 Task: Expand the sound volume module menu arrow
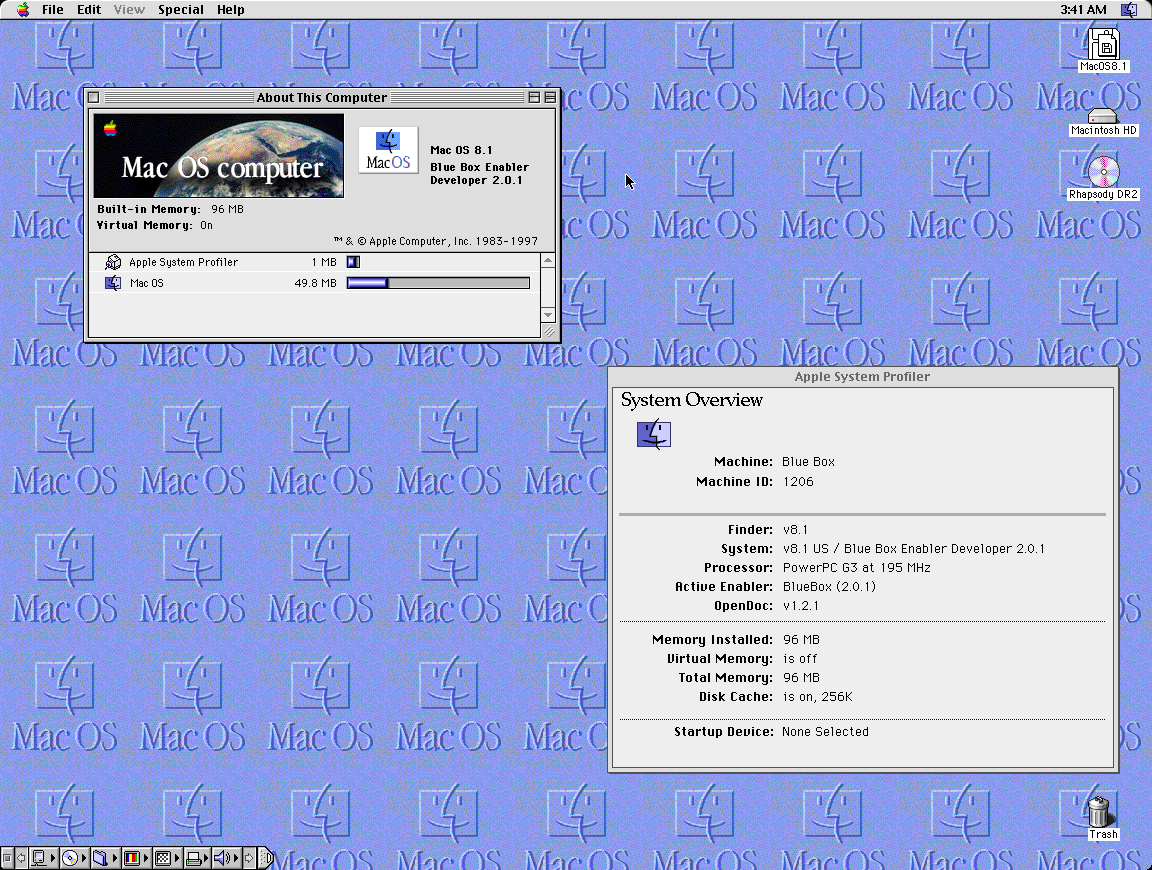tap(236, 858)
